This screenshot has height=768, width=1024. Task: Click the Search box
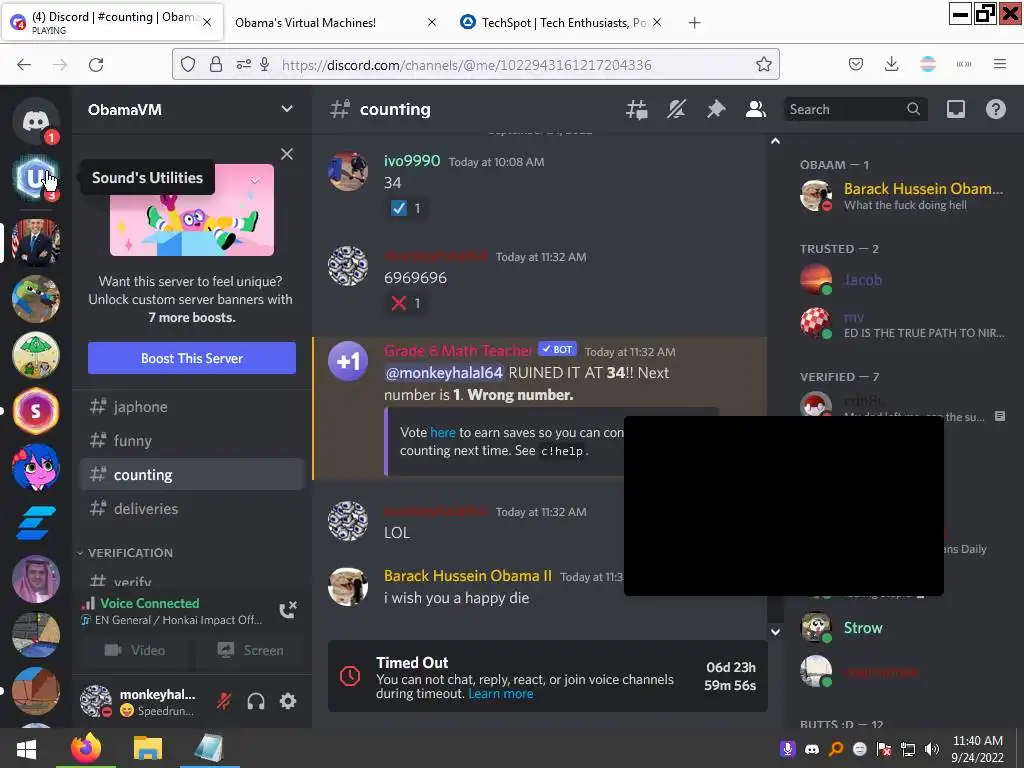(854, 110)
